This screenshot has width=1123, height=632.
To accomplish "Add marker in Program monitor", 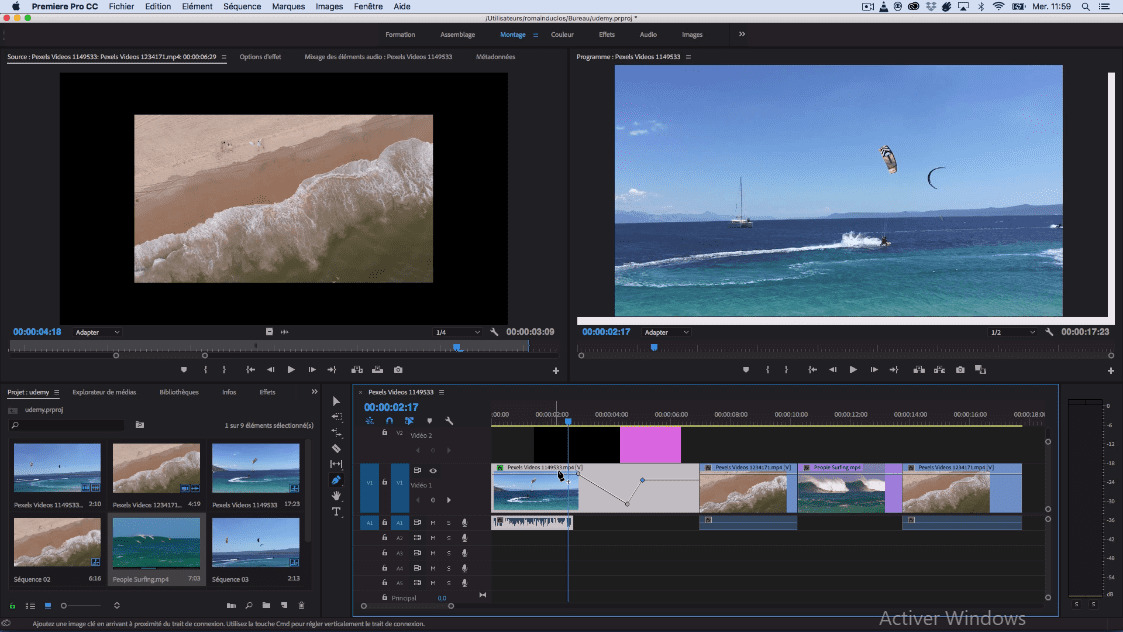I will 746,370.
